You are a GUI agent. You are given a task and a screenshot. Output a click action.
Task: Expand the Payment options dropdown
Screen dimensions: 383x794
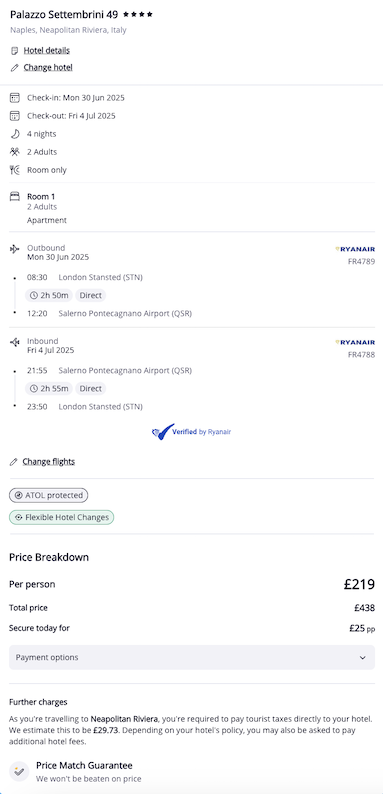[192, 657]
